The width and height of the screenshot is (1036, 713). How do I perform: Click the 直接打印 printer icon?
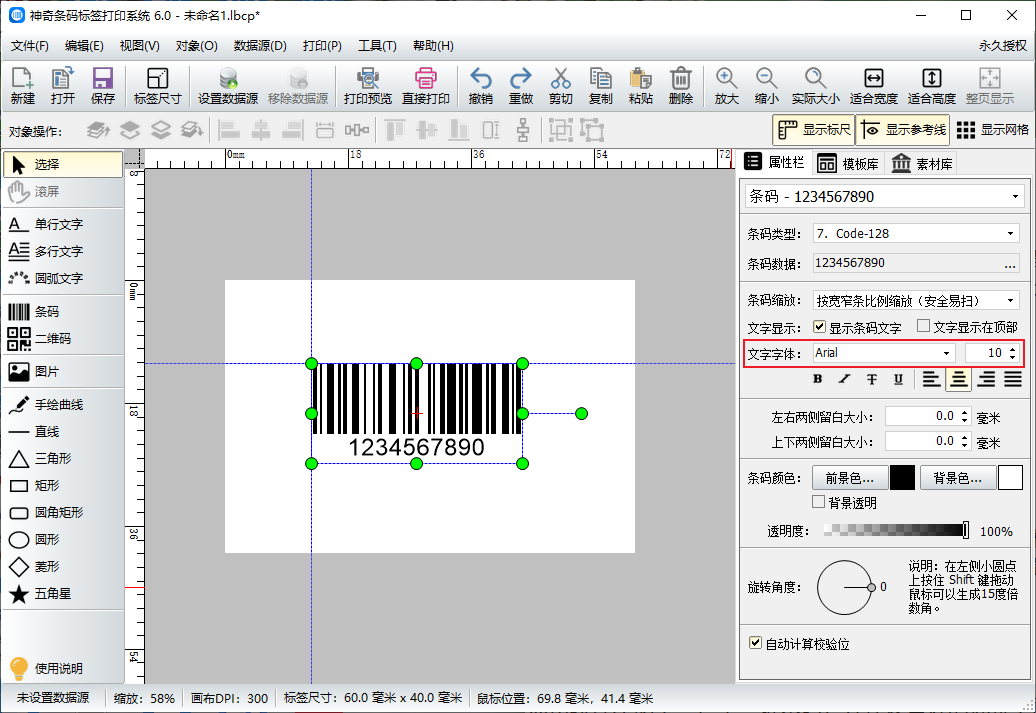(426, 86)
